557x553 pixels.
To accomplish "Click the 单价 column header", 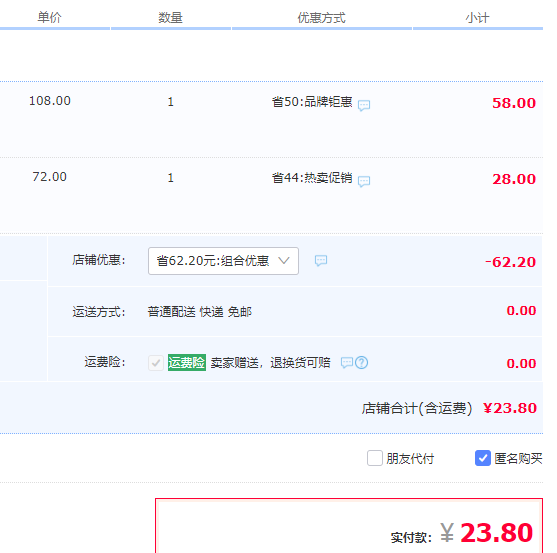I will click(50, 17).
